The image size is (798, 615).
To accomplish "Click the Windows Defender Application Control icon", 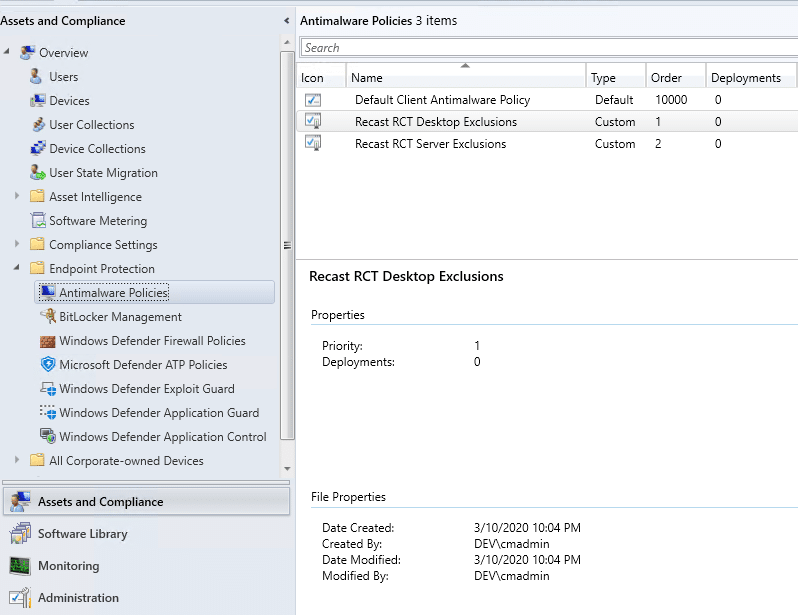I will click(48, 437).
